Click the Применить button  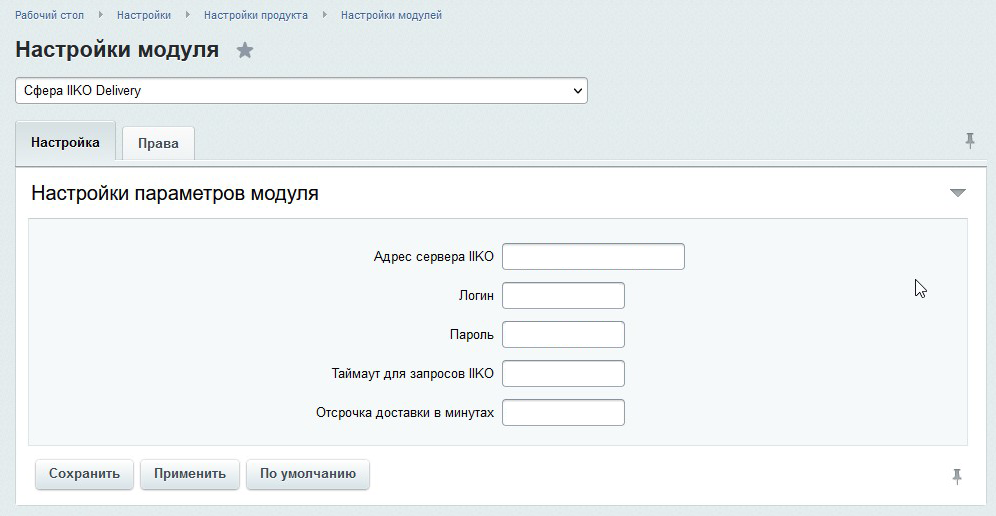click(x=190, y=474)
